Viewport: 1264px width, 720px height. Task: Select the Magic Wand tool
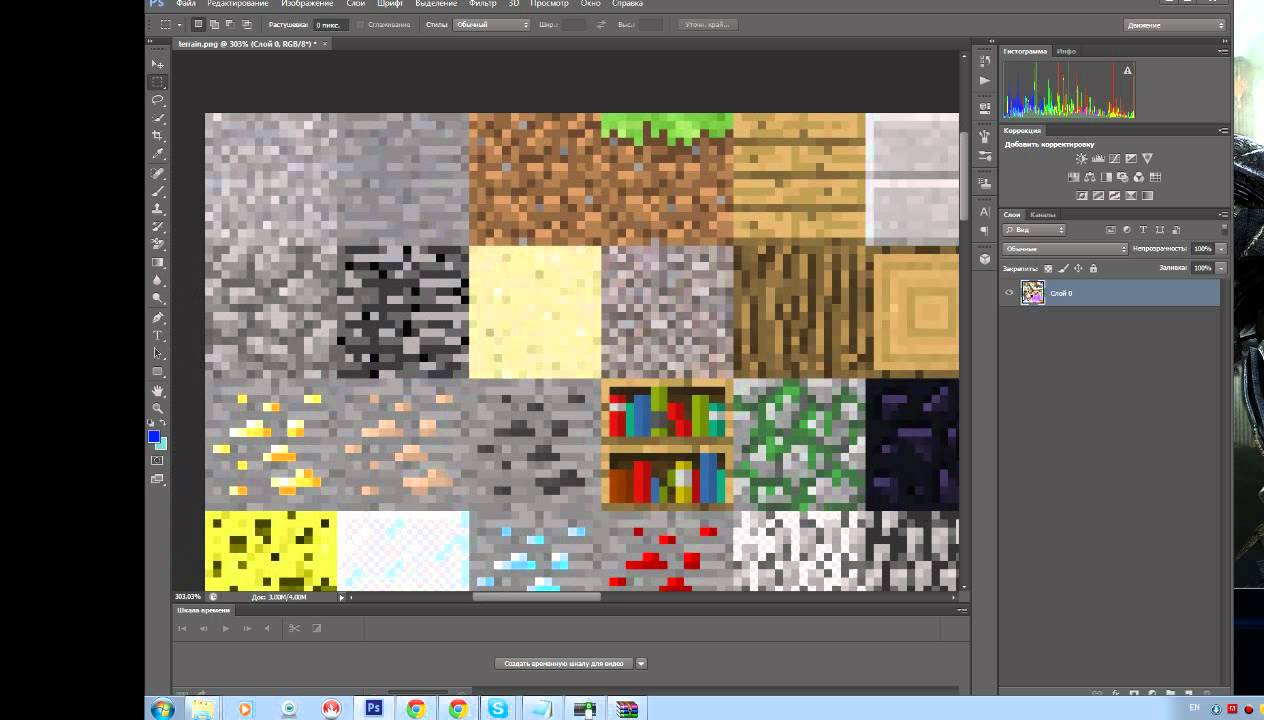(x=158, y=118)
